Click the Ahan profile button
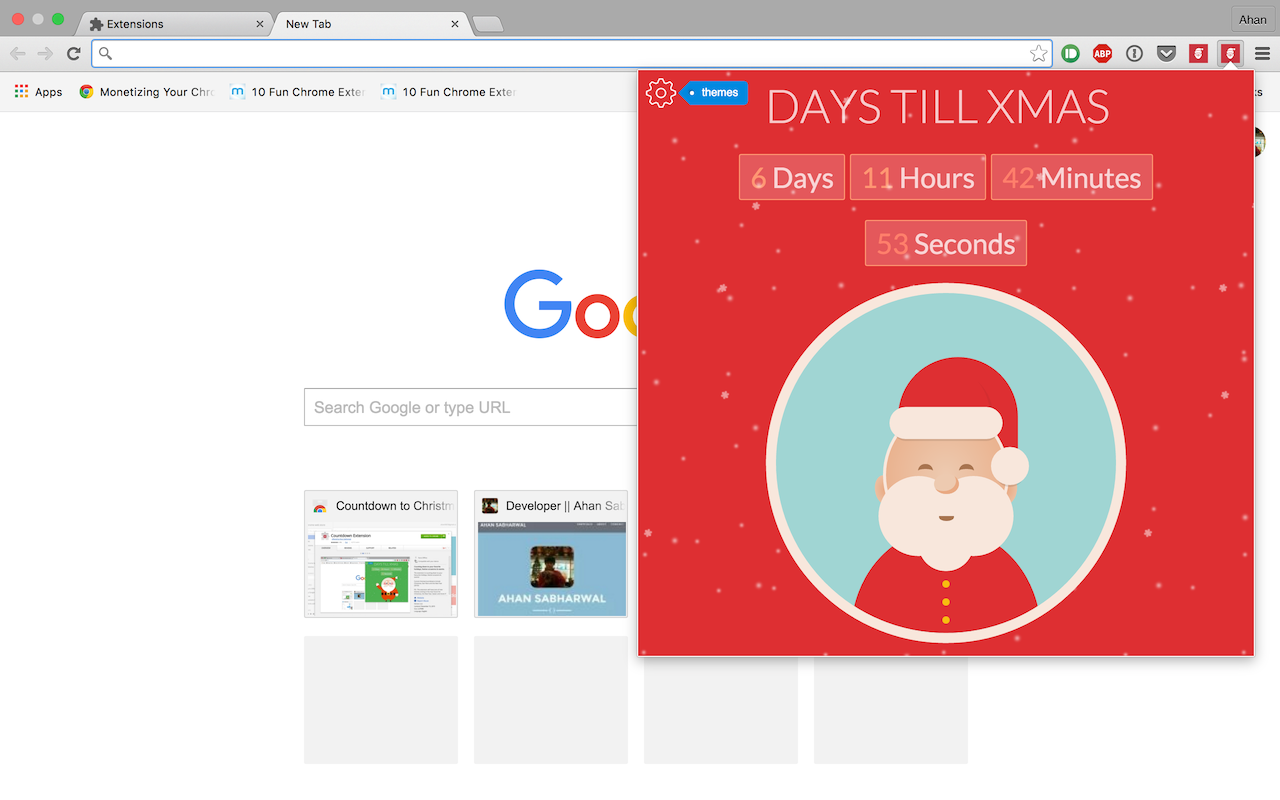 click(x=1252, y=20)
